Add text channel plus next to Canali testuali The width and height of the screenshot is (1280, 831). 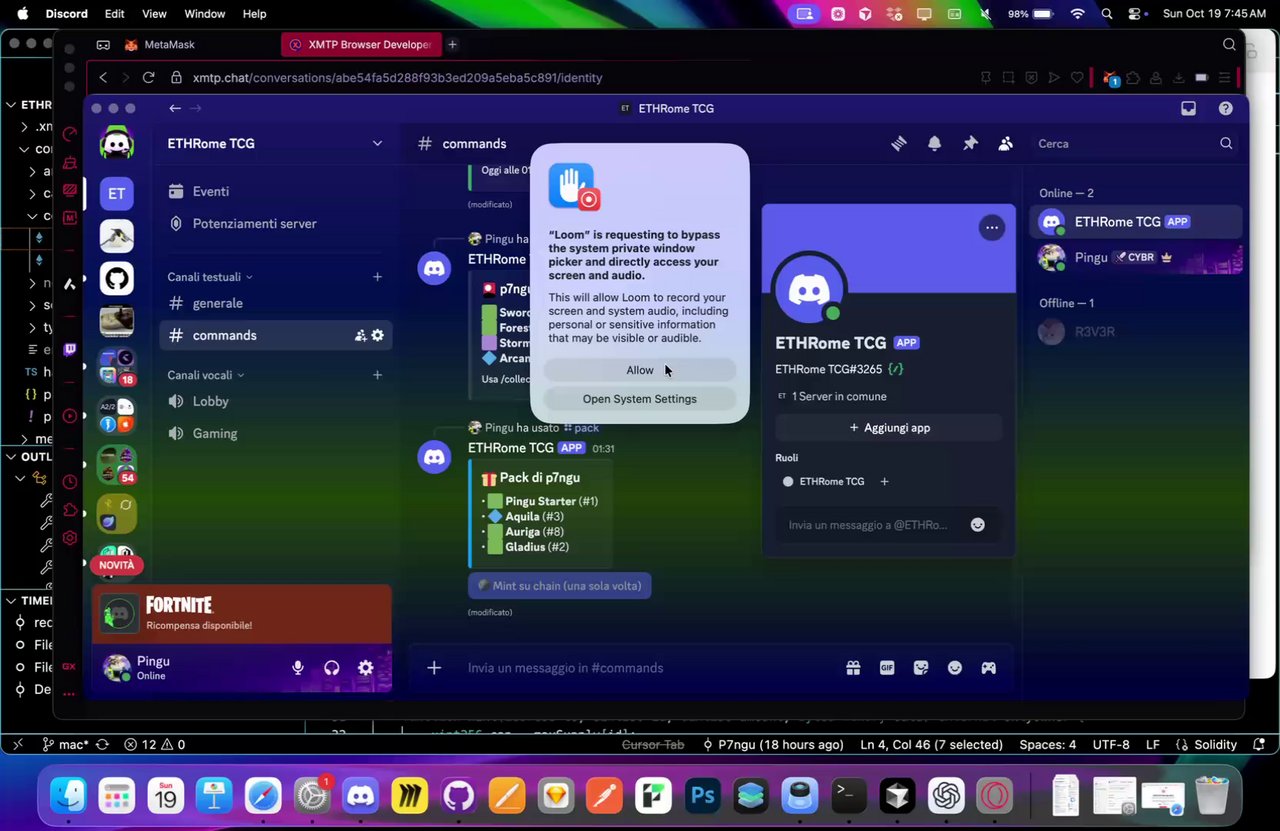pos(377,277)
